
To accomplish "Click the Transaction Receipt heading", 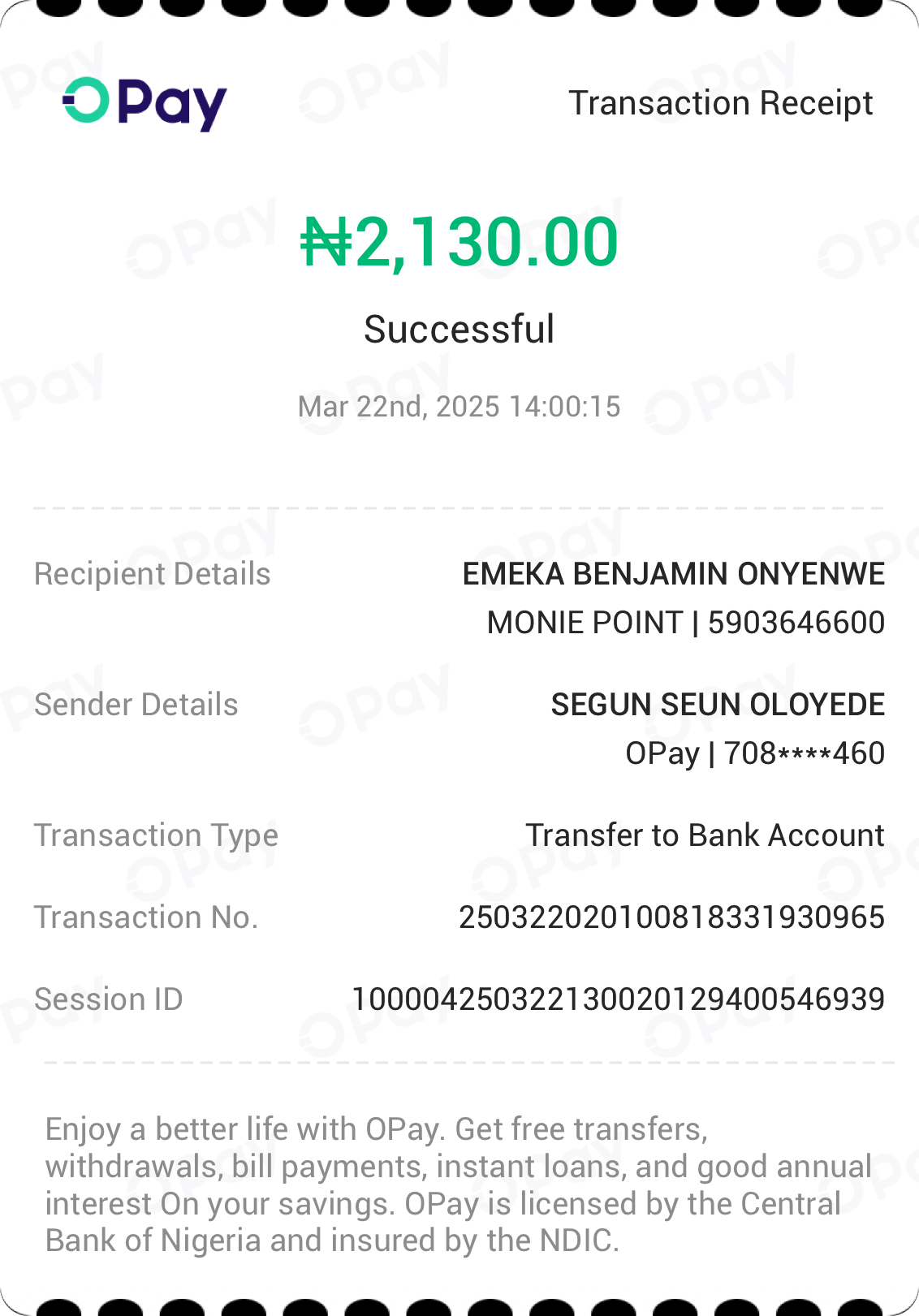I will (x=720, y=103).
